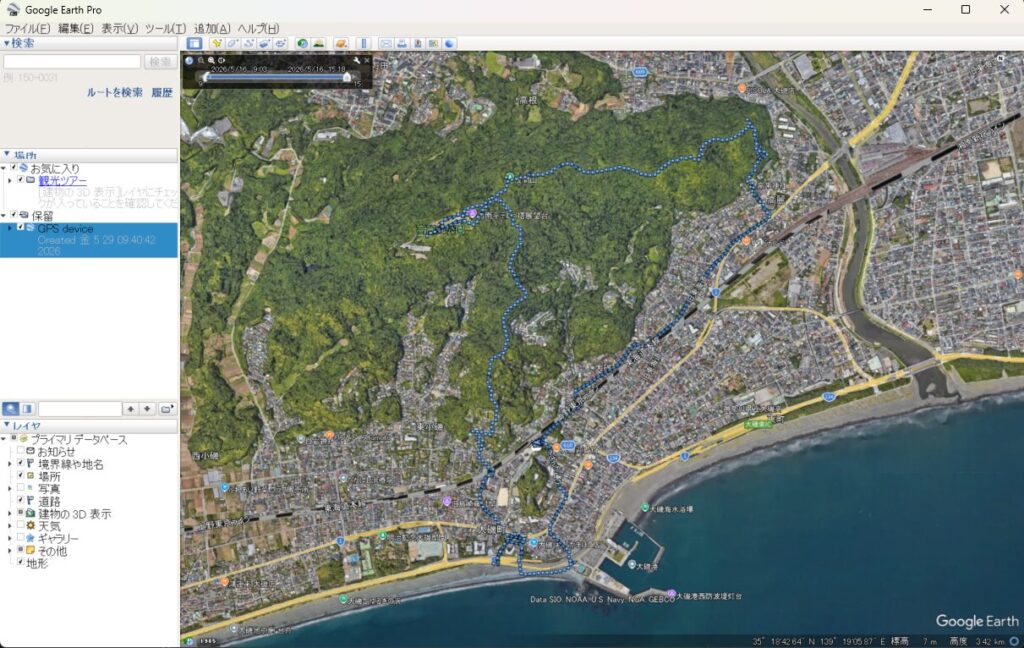This screenshot has width=1024, height=648.
Task: Start recording a tour via toolbar icon
Action: [281, 43]
